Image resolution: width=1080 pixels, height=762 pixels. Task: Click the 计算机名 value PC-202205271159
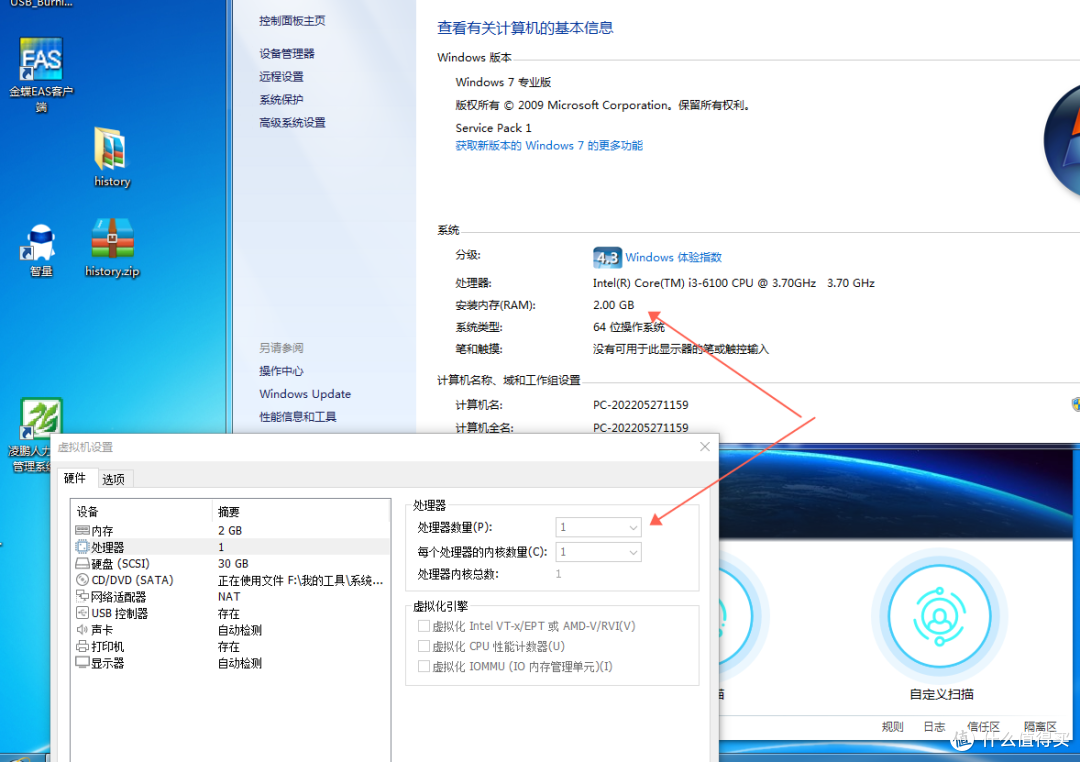coord(641,404)
